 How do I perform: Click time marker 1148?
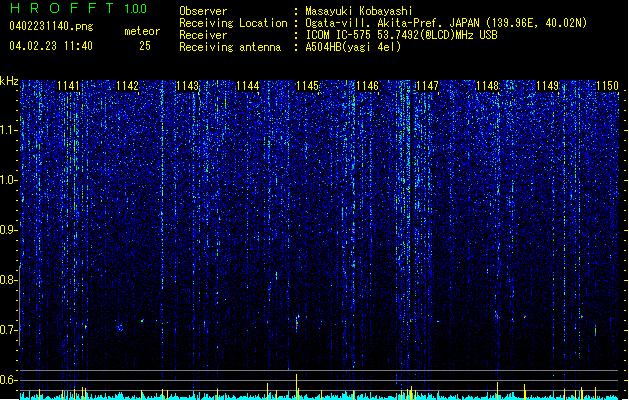tap(487, 86)
